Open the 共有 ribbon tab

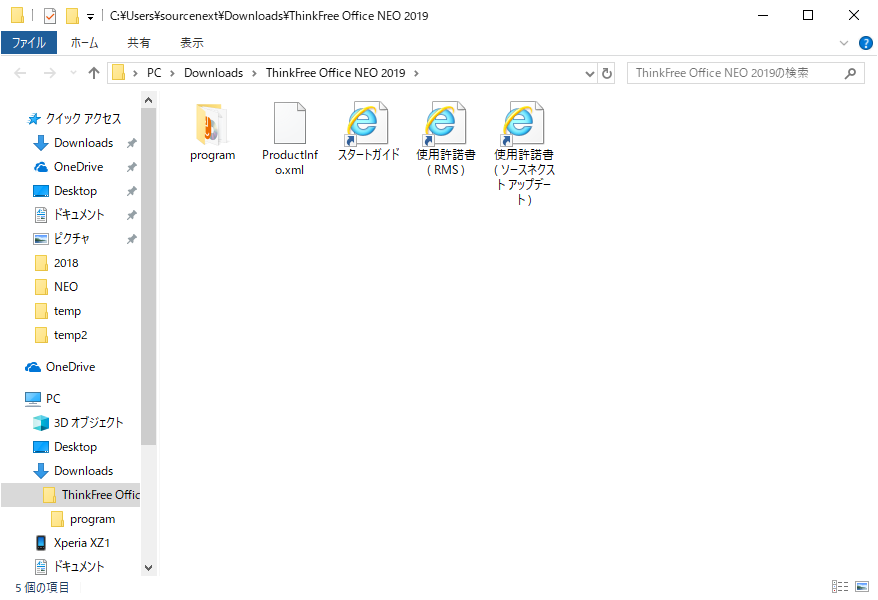pyautogui.click(x=138, y=43)
